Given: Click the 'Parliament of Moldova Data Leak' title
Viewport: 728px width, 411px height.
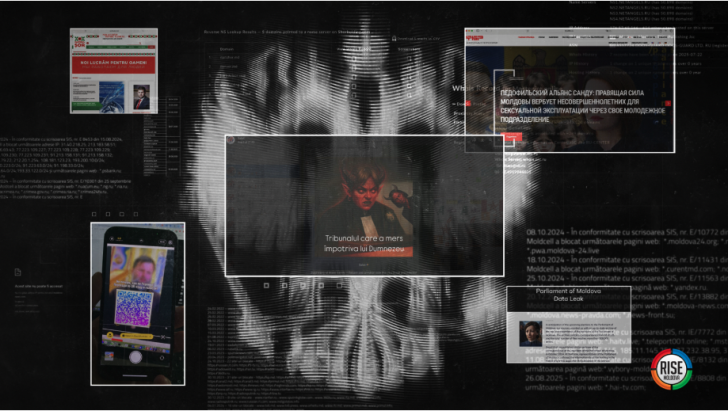Looking at the screenshot, I should coord(566,295).
